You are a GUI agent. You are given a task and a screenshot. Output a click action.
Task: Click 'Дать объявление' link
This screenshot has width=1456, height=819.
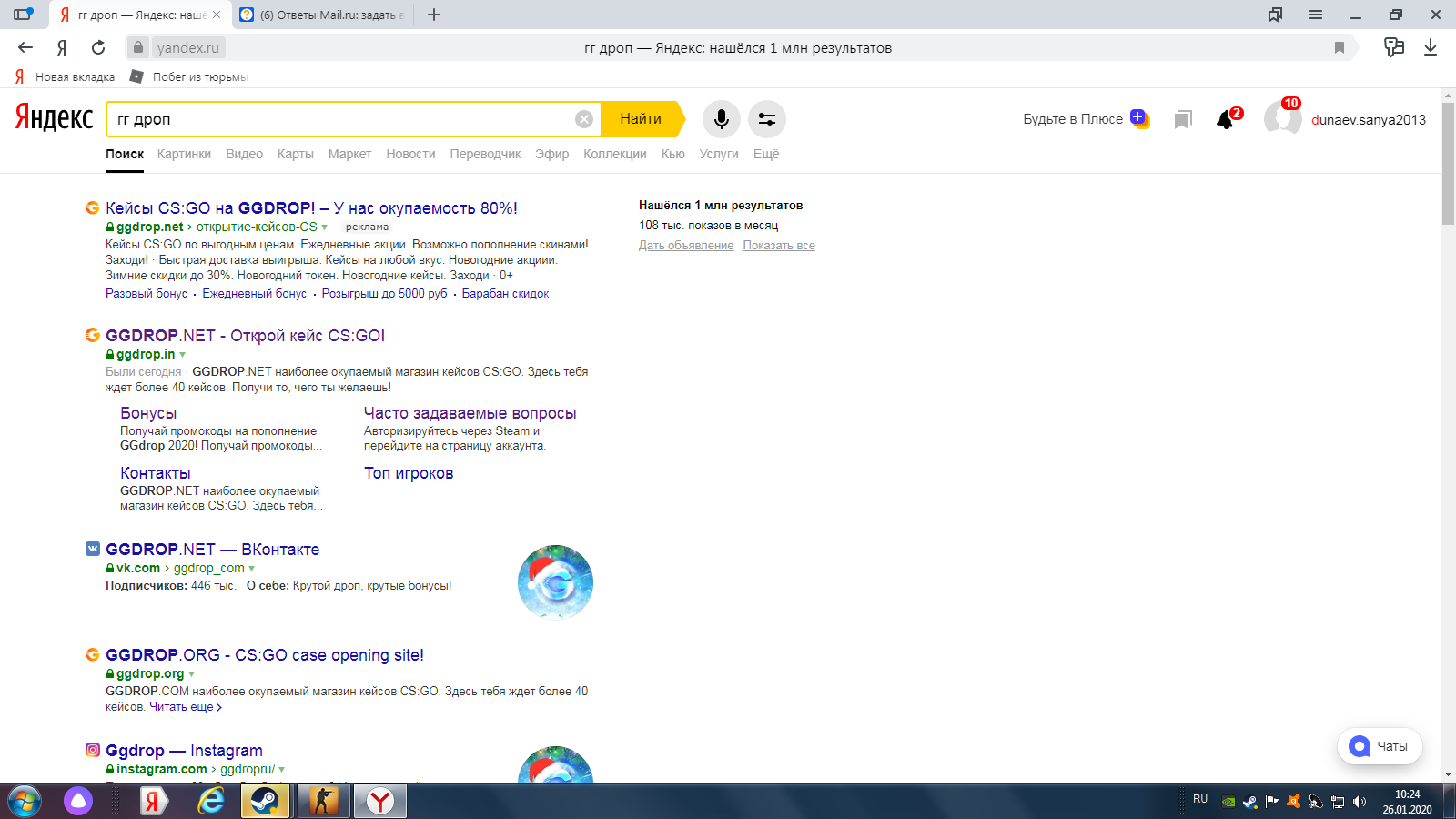686,246
